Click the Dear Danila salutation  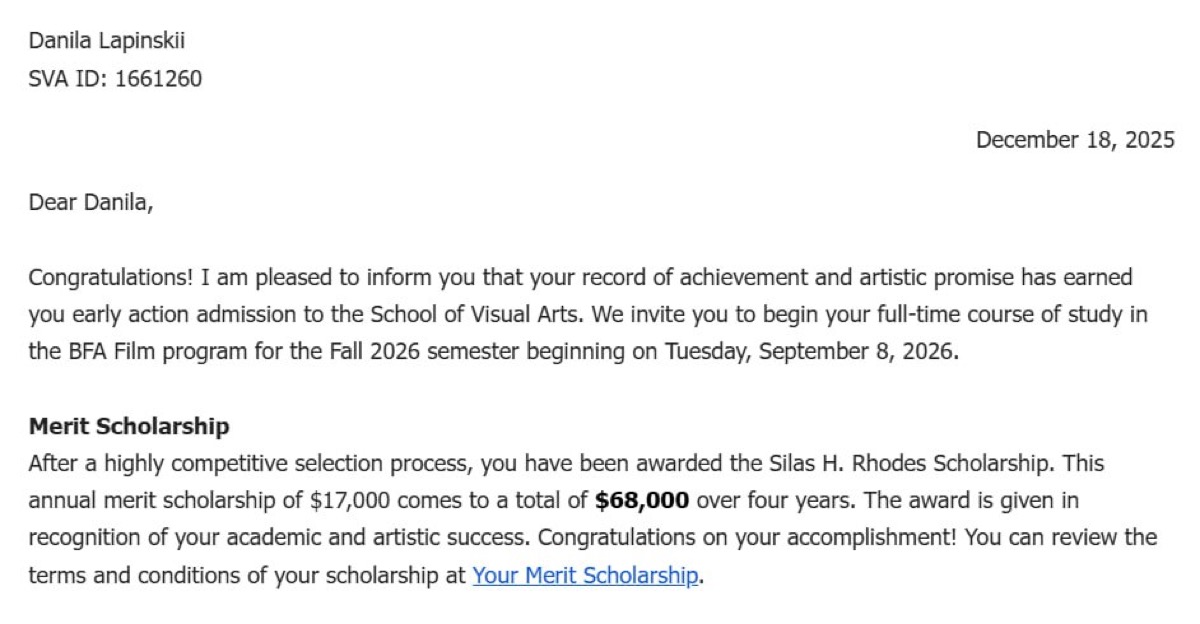click(x=91, y=203)
